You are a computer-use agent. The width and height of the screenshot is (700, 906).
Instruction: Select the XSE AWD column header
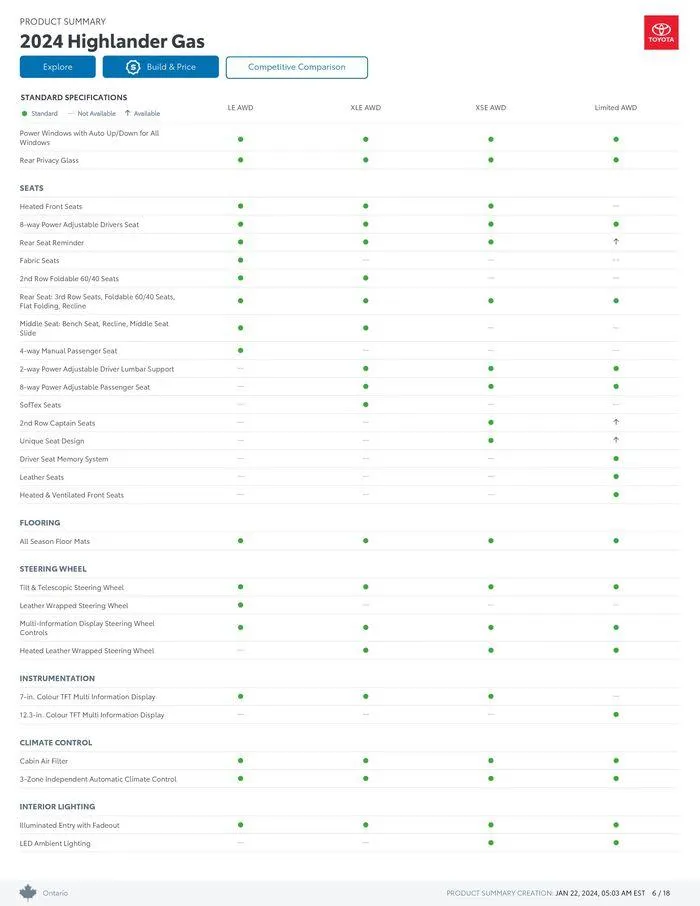[491, 108]
